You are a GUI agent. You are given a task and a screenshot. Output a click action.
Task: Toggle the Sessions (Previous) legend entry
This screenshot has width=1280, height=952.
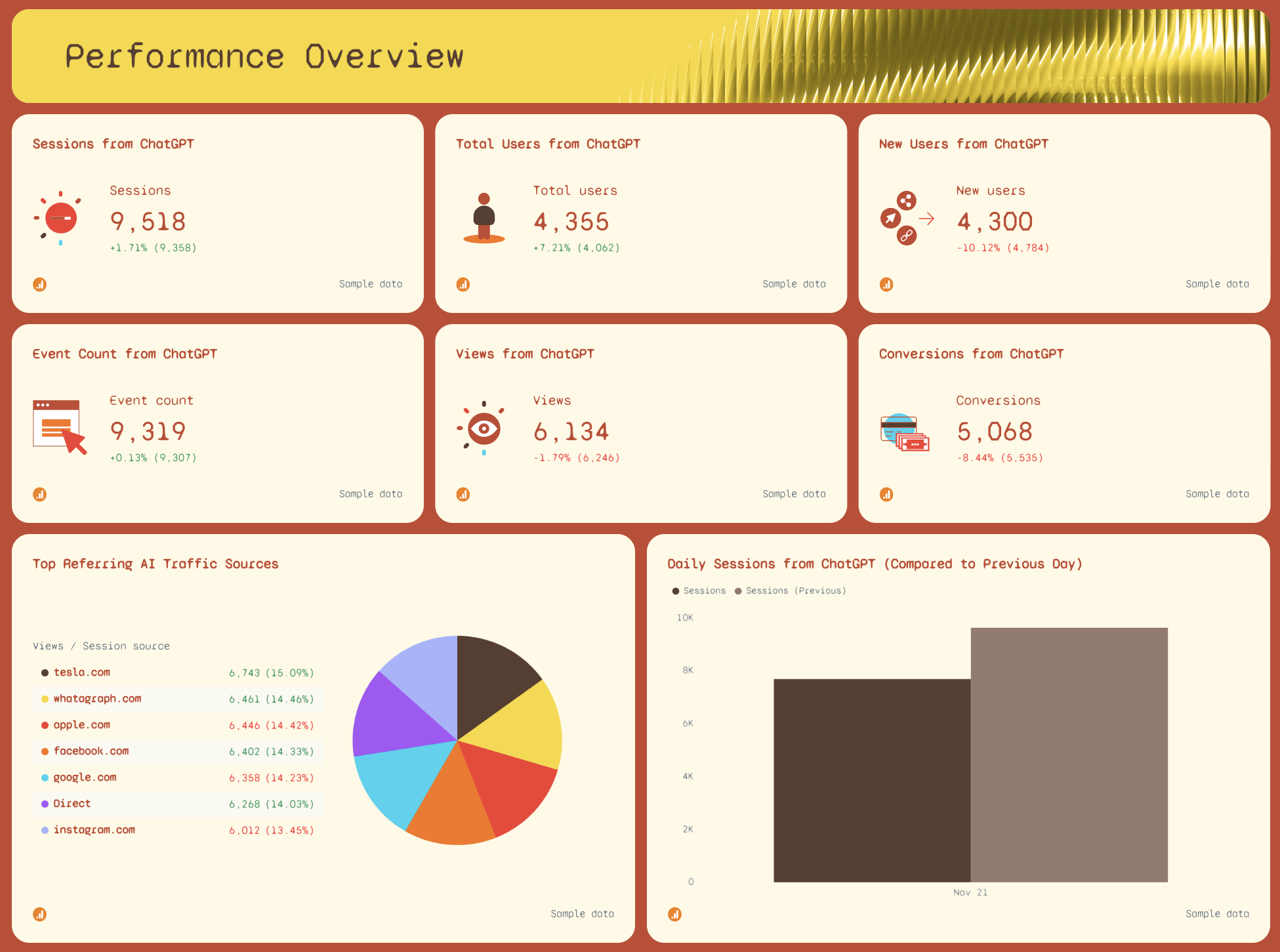791,590
